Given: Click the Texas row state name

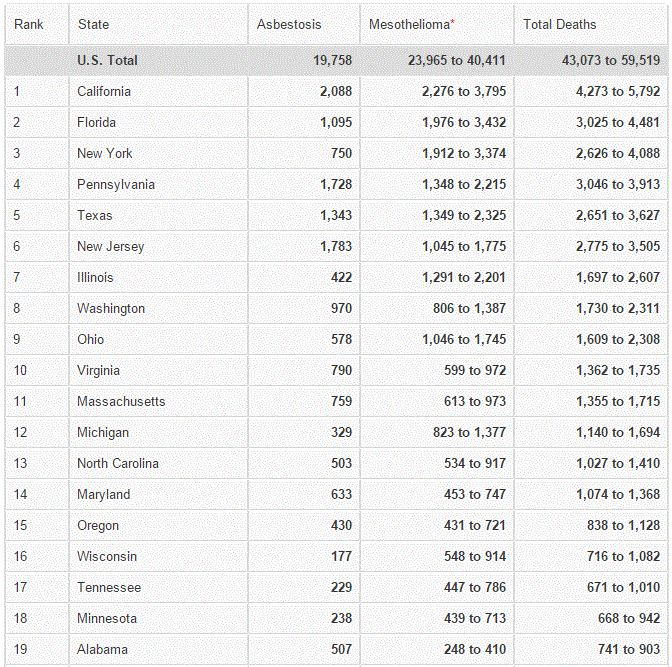Looking at the screenshot, I should [x=95, y=215].
